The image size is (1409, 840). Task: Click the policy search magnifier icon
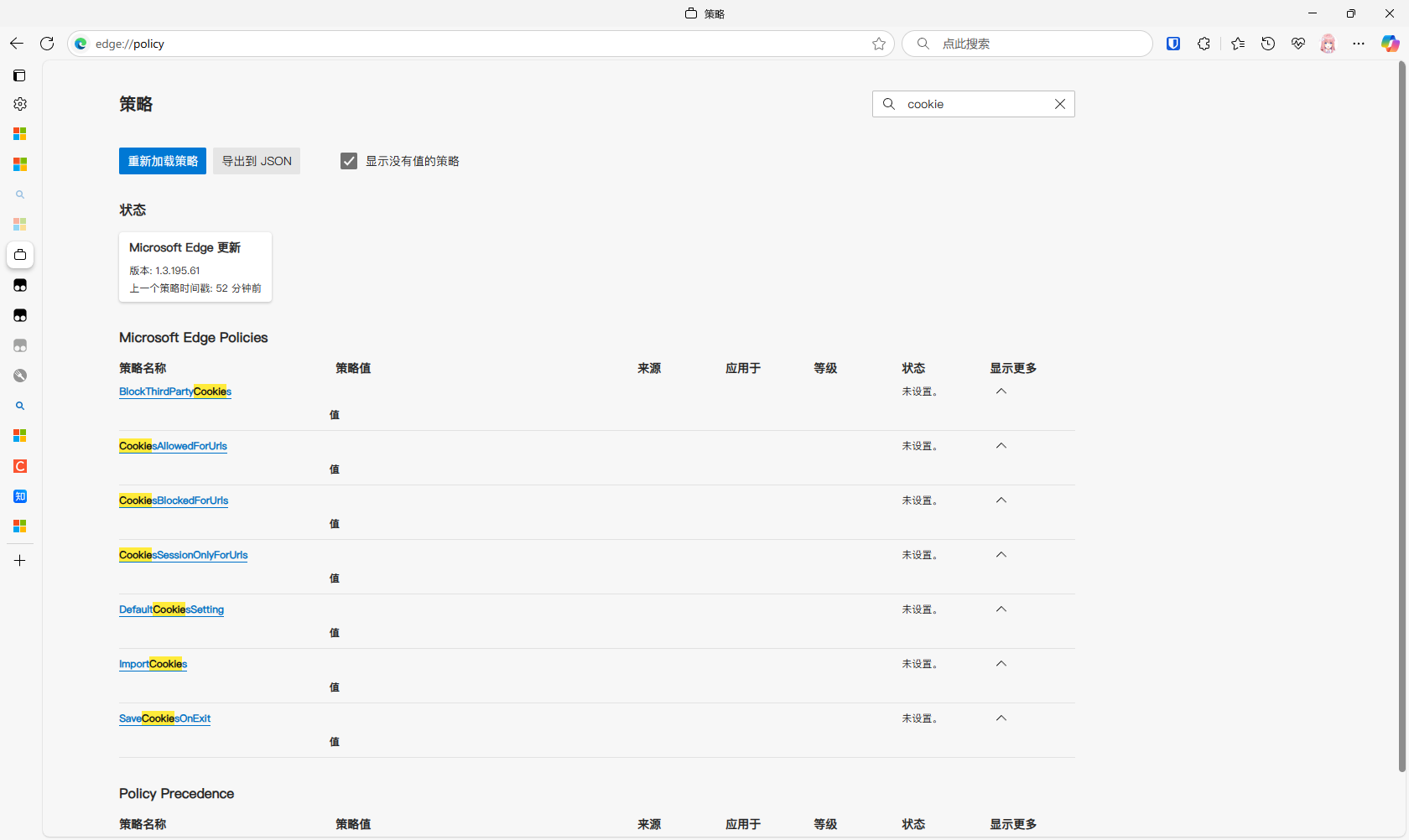pos(889,104)
